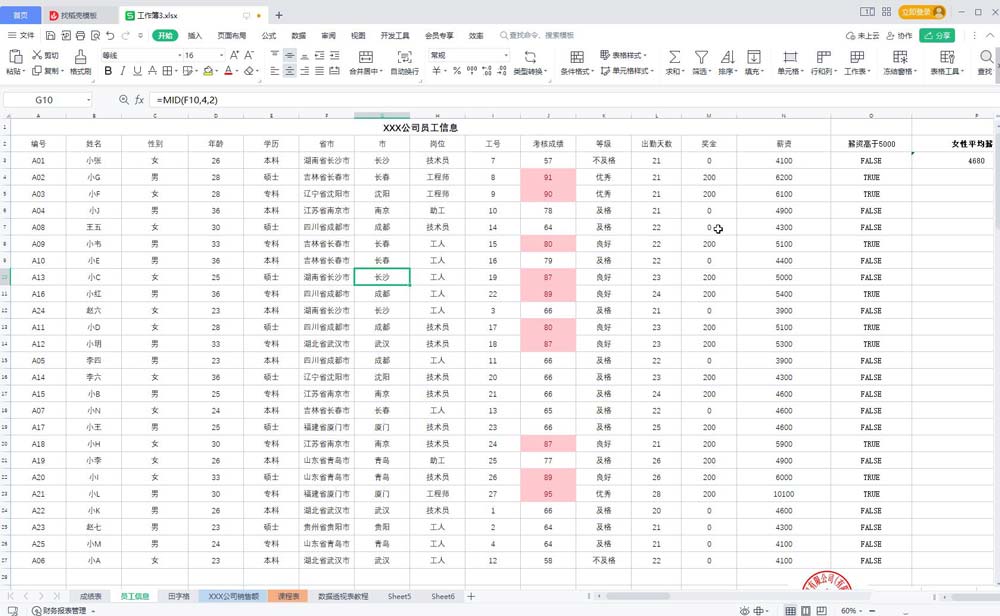The height and width of the screenshot is (616, 1000).
Task: Toggle Strikethrough formatting
Action: coord(152,71)
